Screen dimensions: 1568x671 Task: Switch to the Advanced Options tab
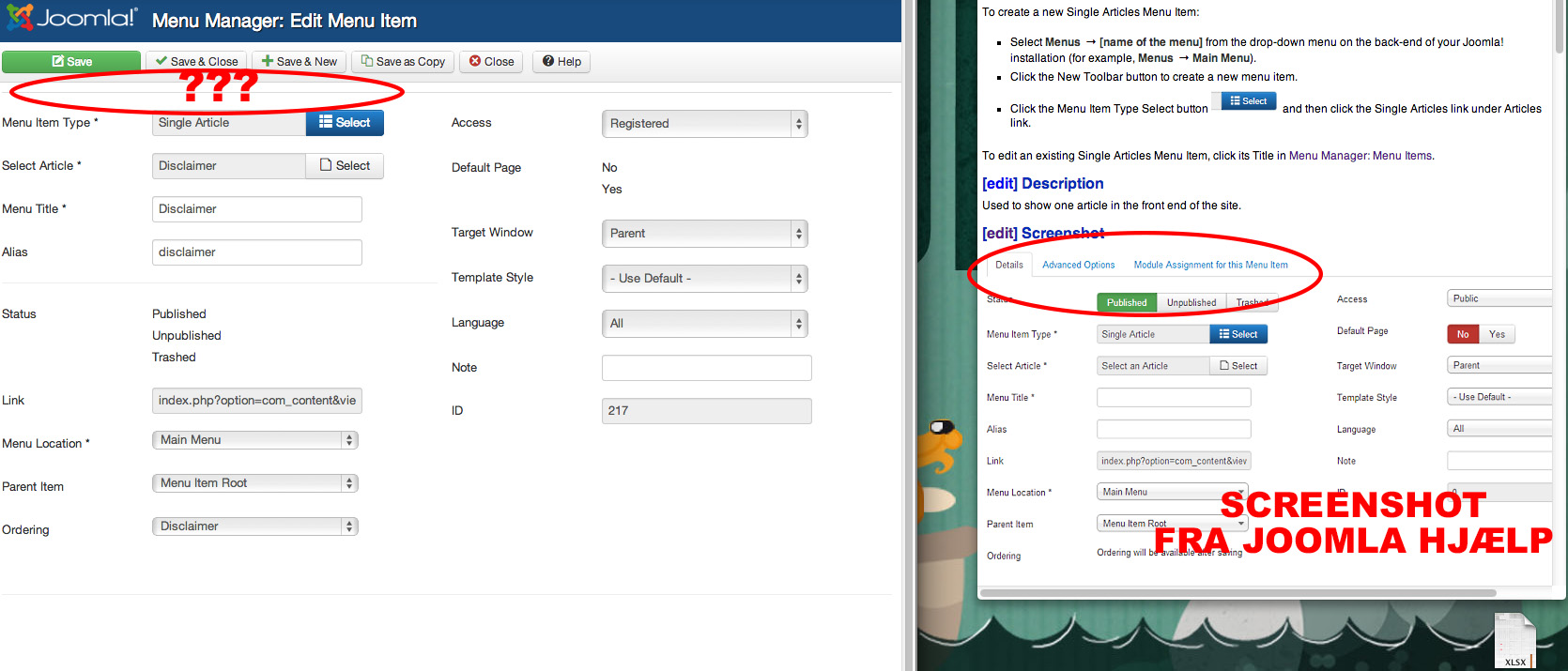click(x=1079, y=266)
